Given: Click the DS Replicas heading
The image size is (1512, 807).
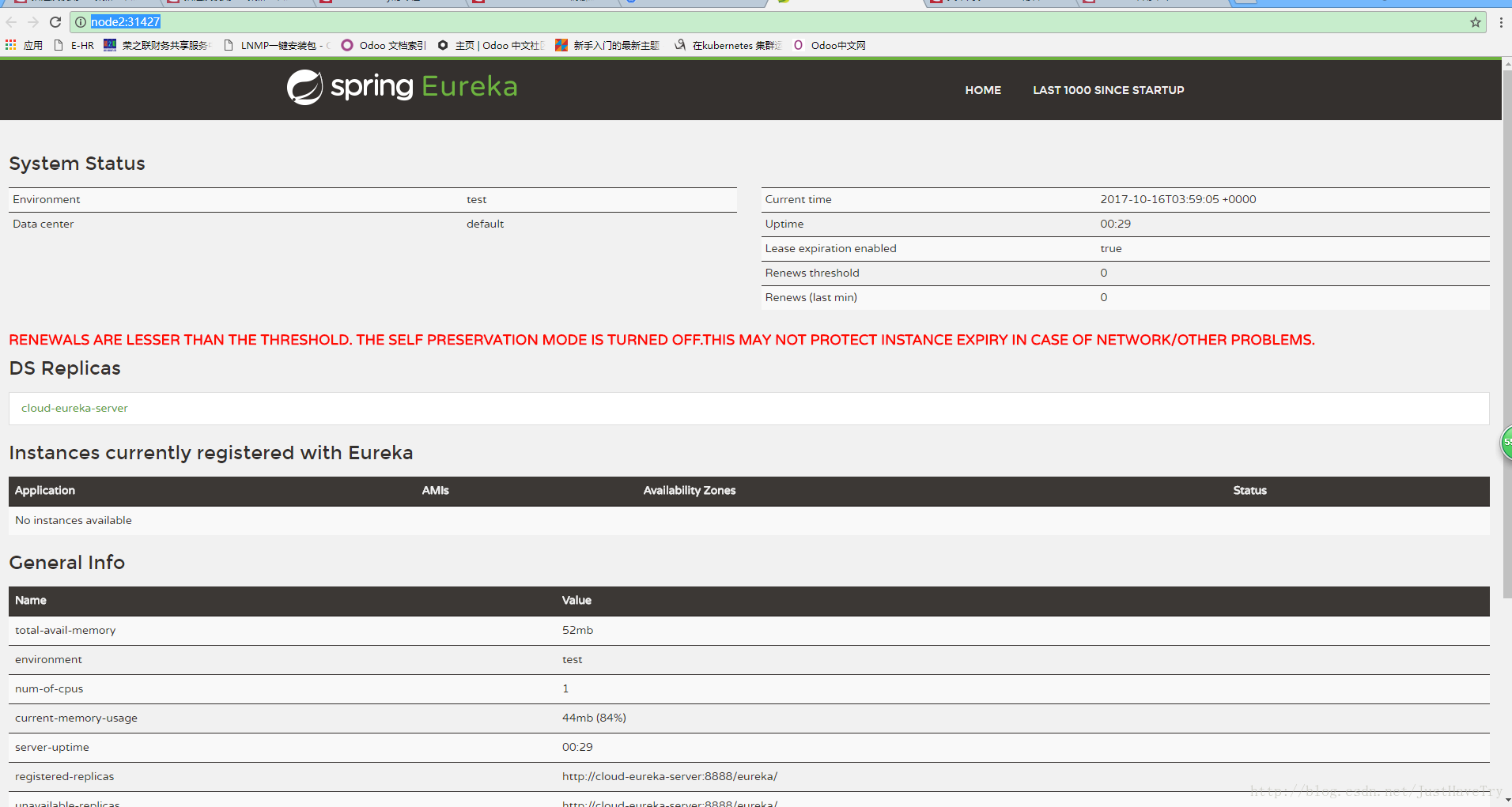Looking at the screenshot, I should pyautogui.click(x=65, y=368).
